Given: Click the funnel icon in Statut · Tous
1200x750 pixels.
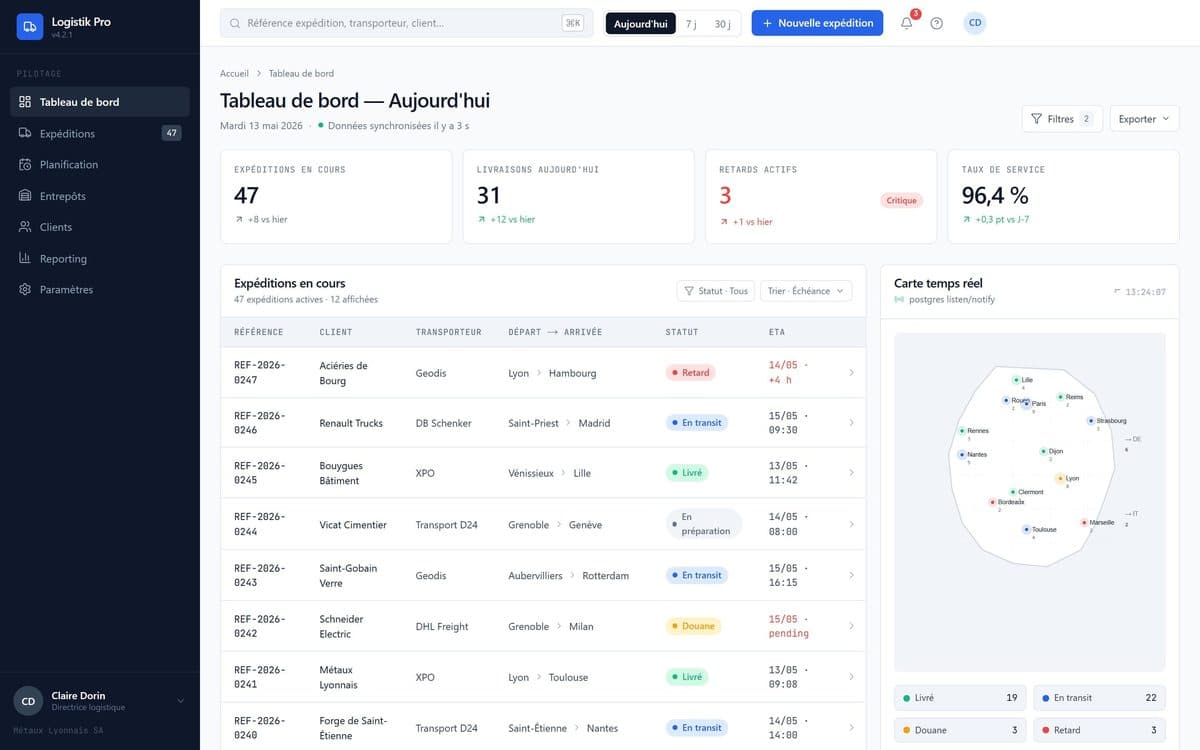Looking at the screenshot, I should point(688,291).
